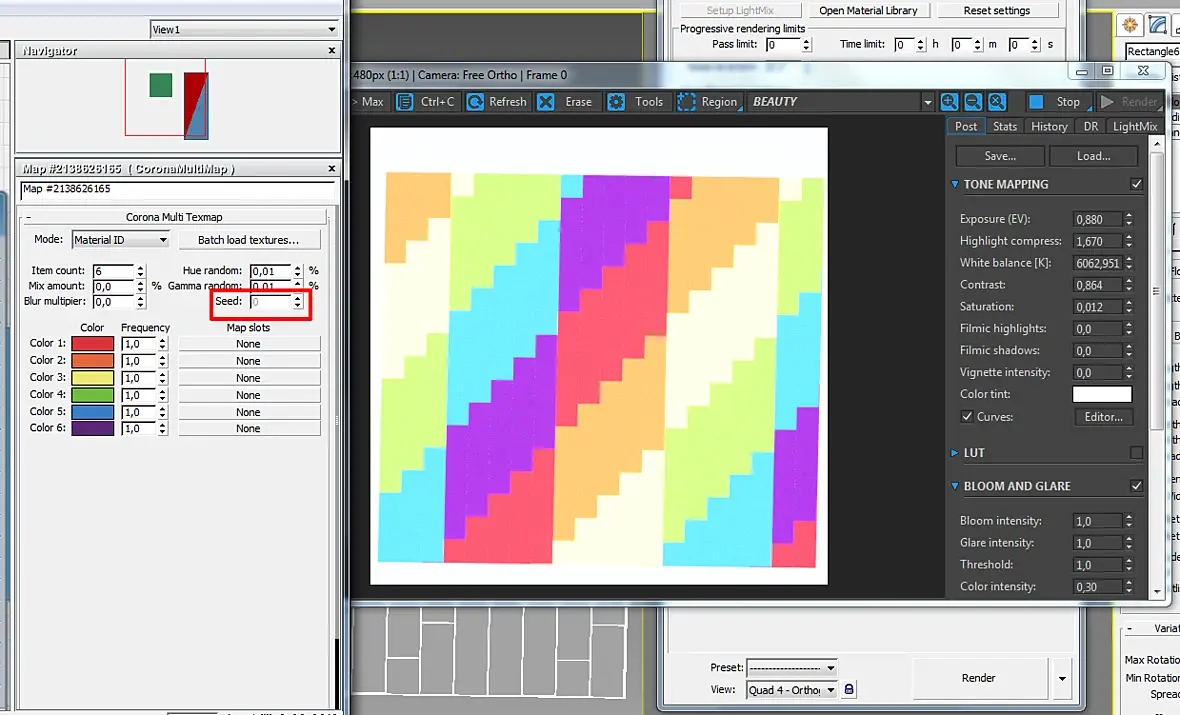
Task: Open the Mode Material ID dropdown
Action: click(120, 240)
